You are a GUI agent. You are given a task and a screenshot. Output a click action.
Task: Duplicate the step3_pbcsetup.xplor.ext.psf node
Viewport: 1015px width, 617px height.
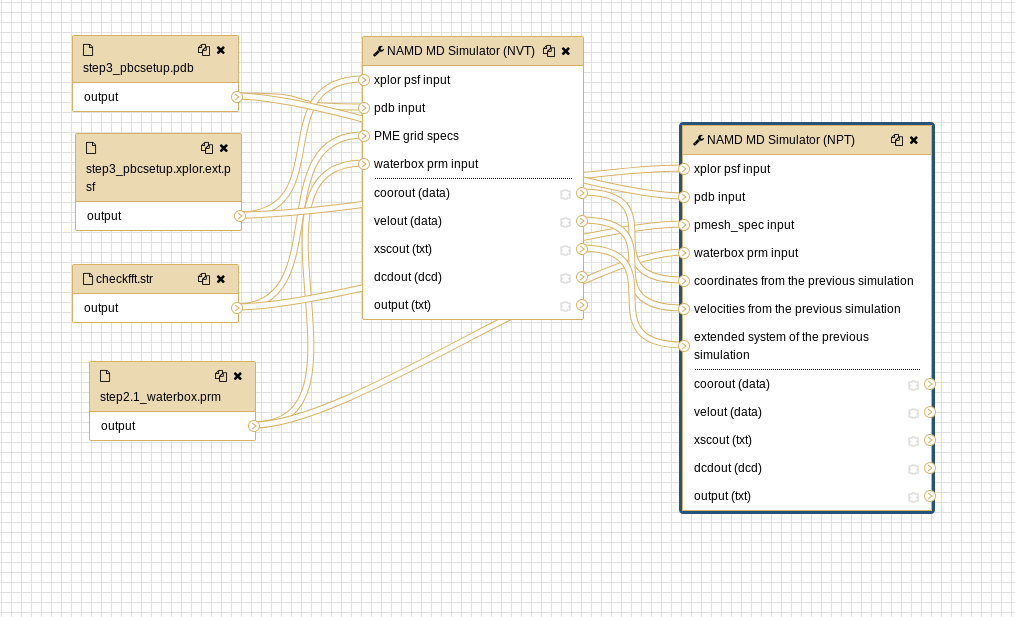pos(206,148)
